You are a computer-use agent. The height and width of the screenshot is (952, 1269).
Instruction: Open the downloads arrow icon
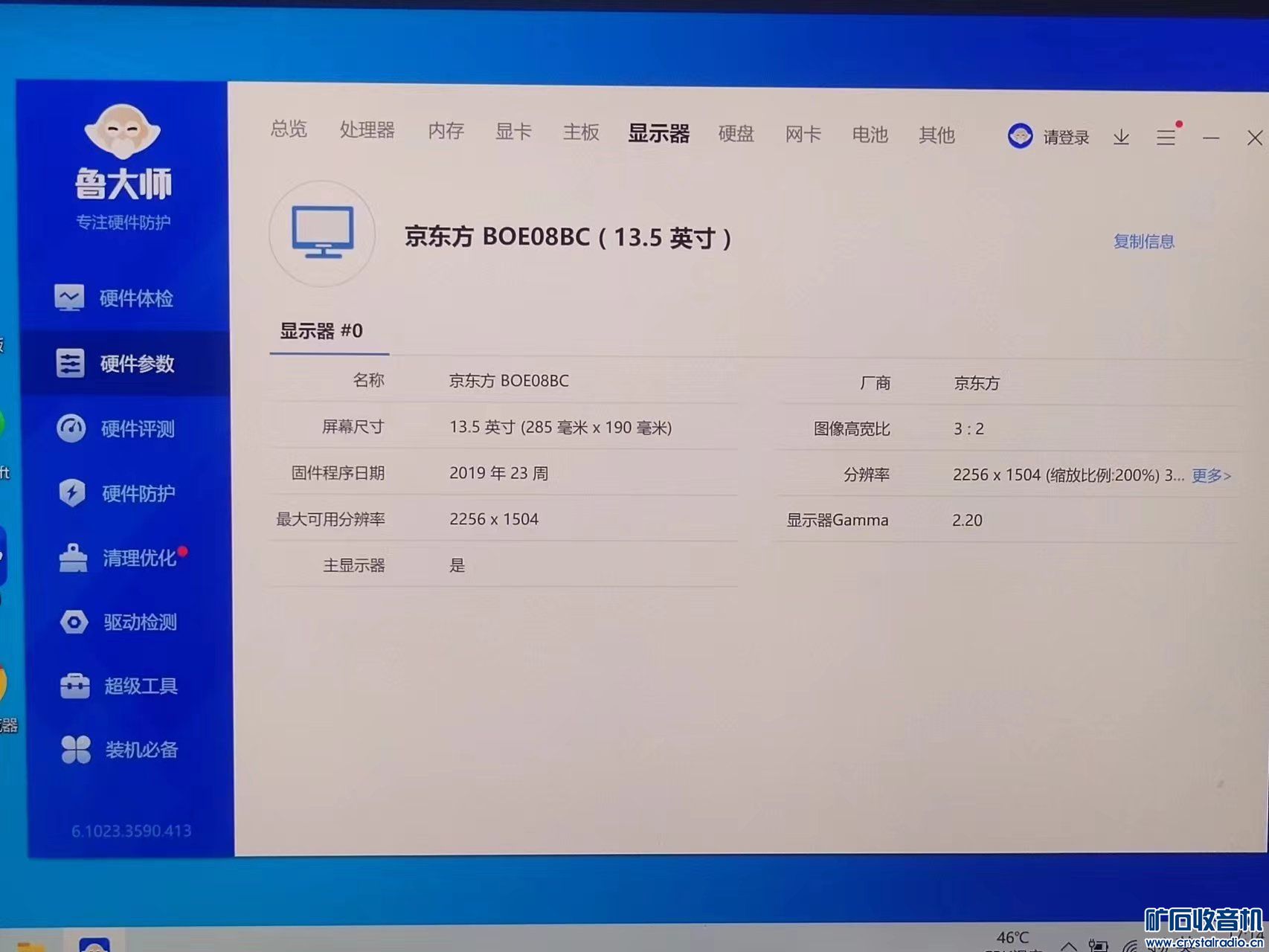1121,138
